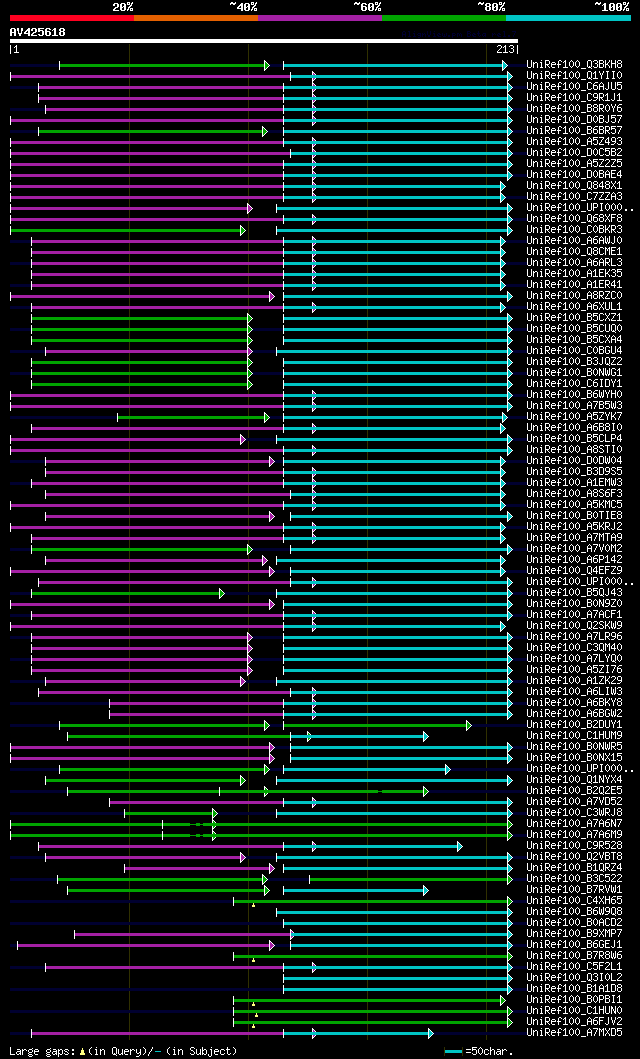This screenshot has height=1059, width=640.
Task: Select subject label UniRef100_A7A6N7
Action: [575, 823]
